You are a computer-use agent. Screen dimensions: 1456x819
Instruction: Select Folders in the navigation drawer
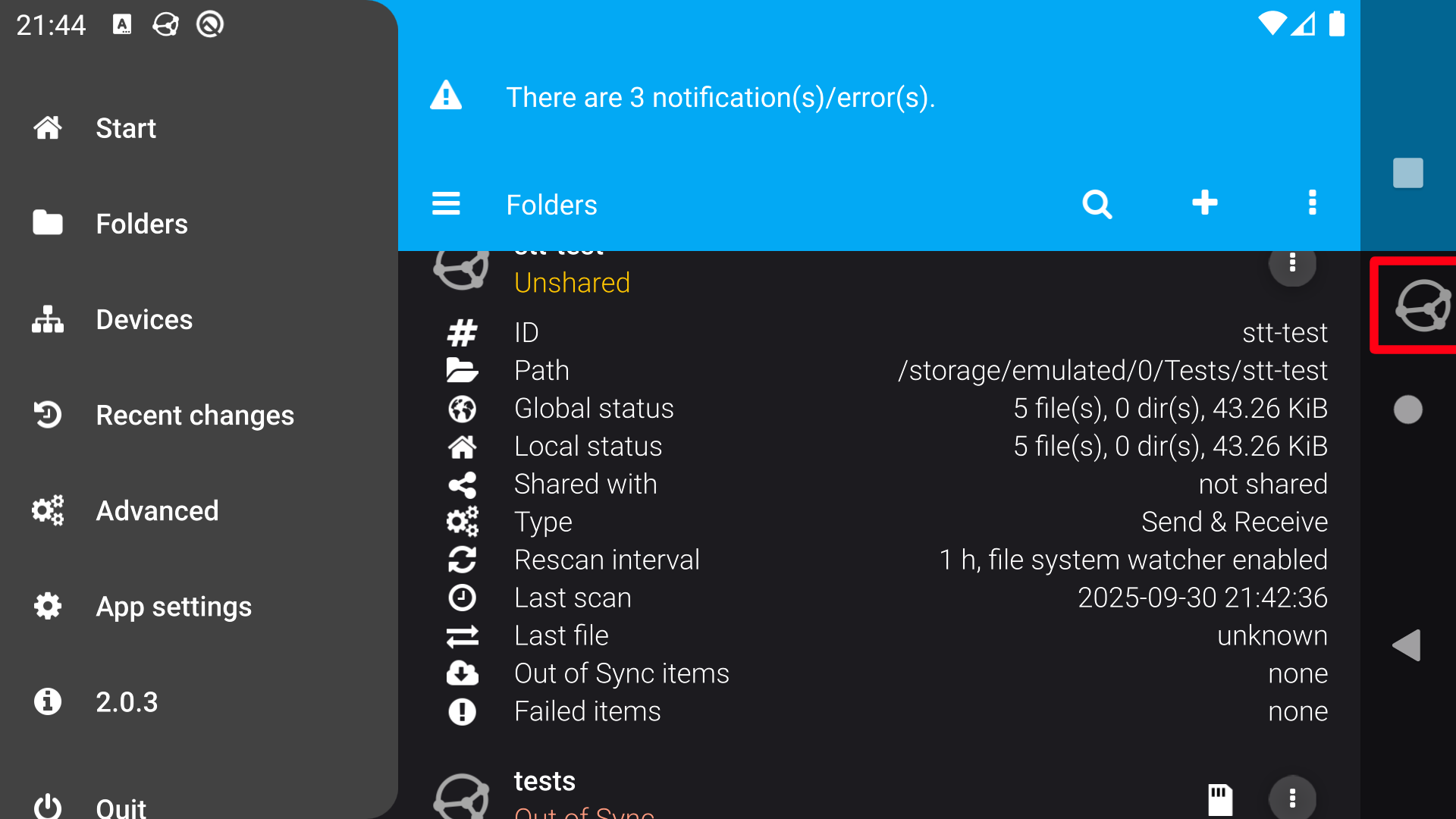(x=141, y=224)
